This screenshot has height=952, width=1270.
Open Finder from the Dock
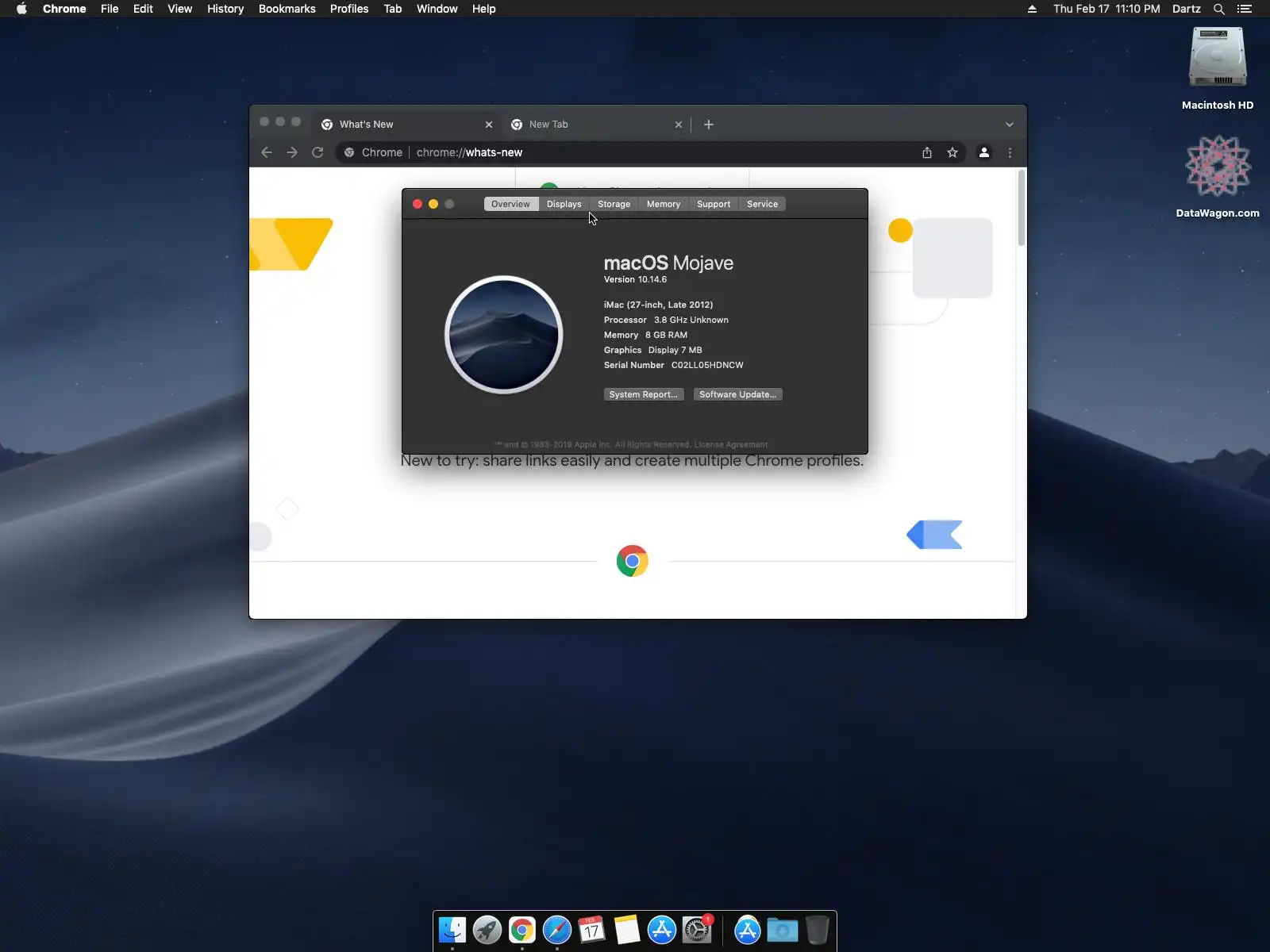click(x=452, y=930)
